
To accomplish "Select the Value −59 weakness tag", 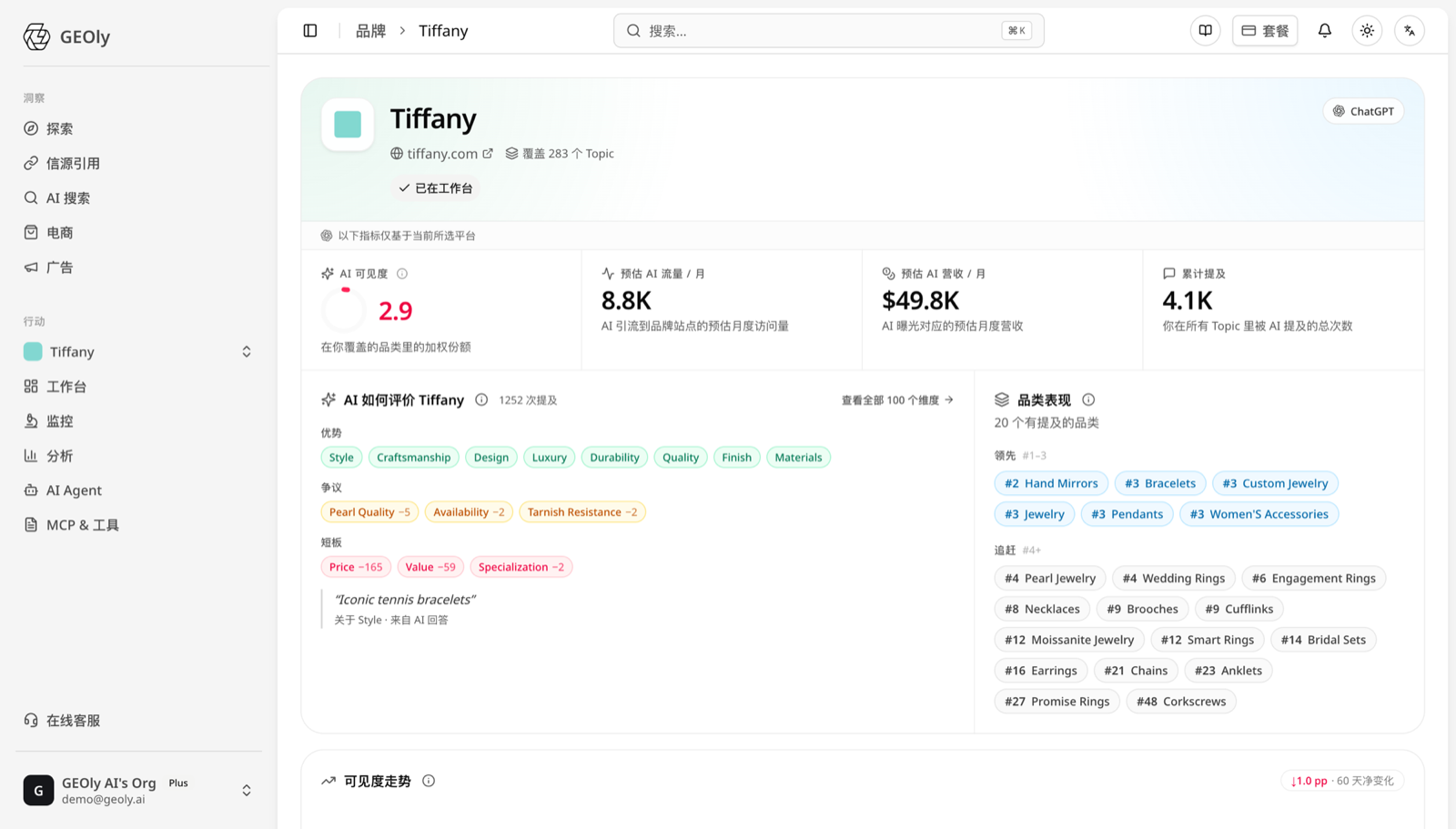I will point(430,567).
